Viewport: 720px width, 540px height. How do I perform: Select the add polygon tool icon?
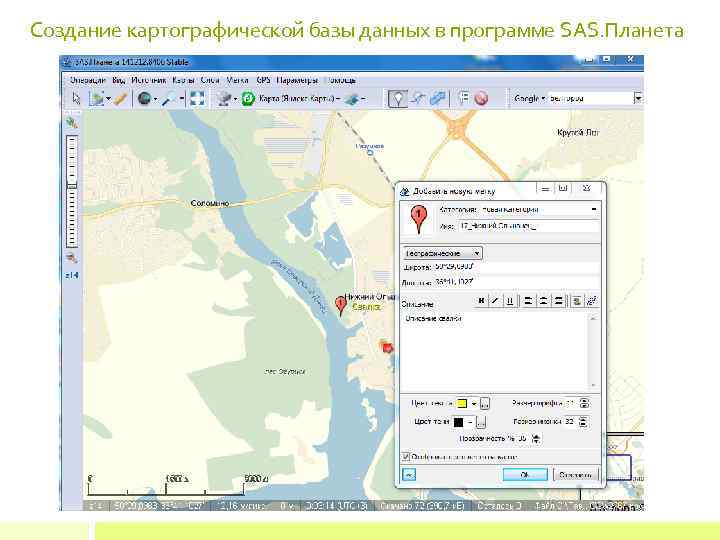coord(438,98)
